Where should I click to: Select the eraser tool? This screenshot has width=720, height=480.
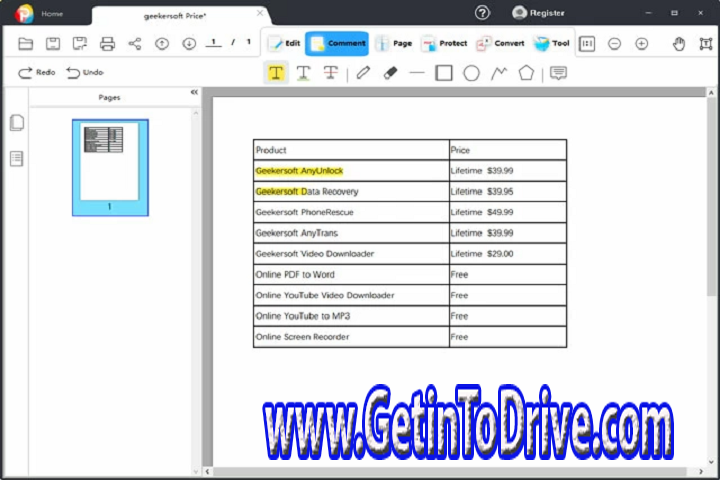390,73
